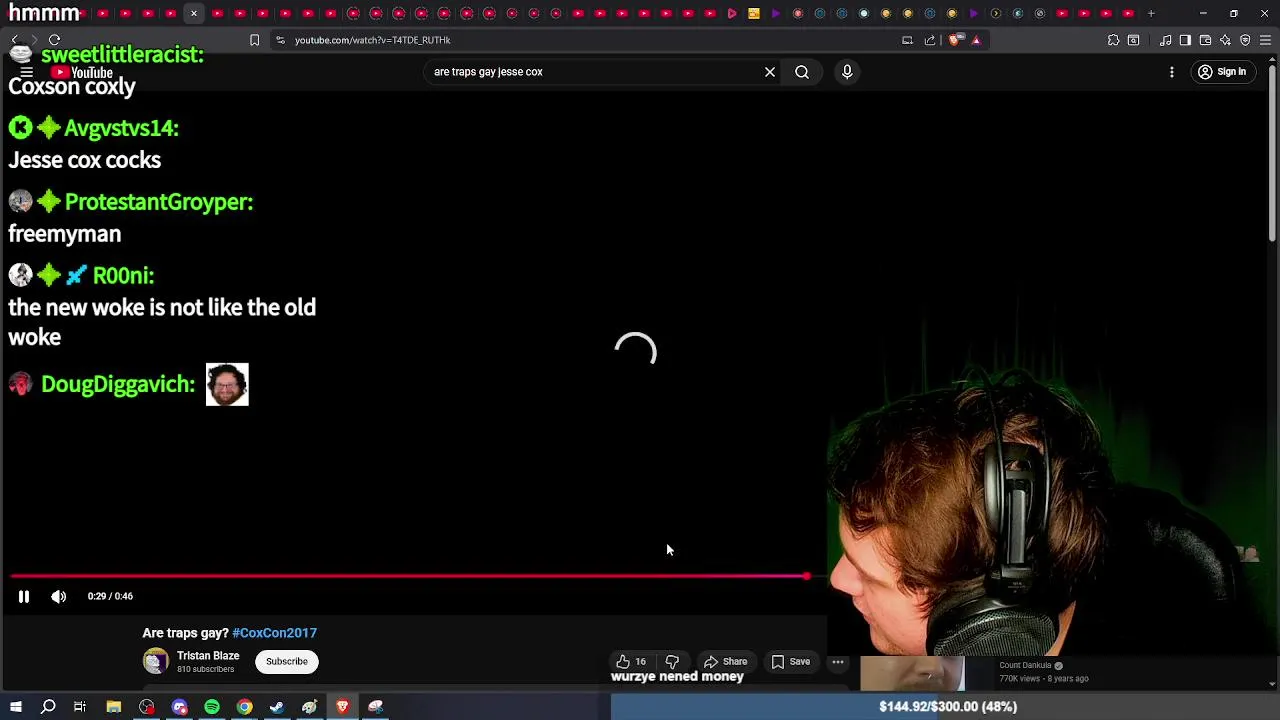The image size is (1280, 720).
Task: Open Brave Rewards triangle icon
Action: (x=976, y=40)
